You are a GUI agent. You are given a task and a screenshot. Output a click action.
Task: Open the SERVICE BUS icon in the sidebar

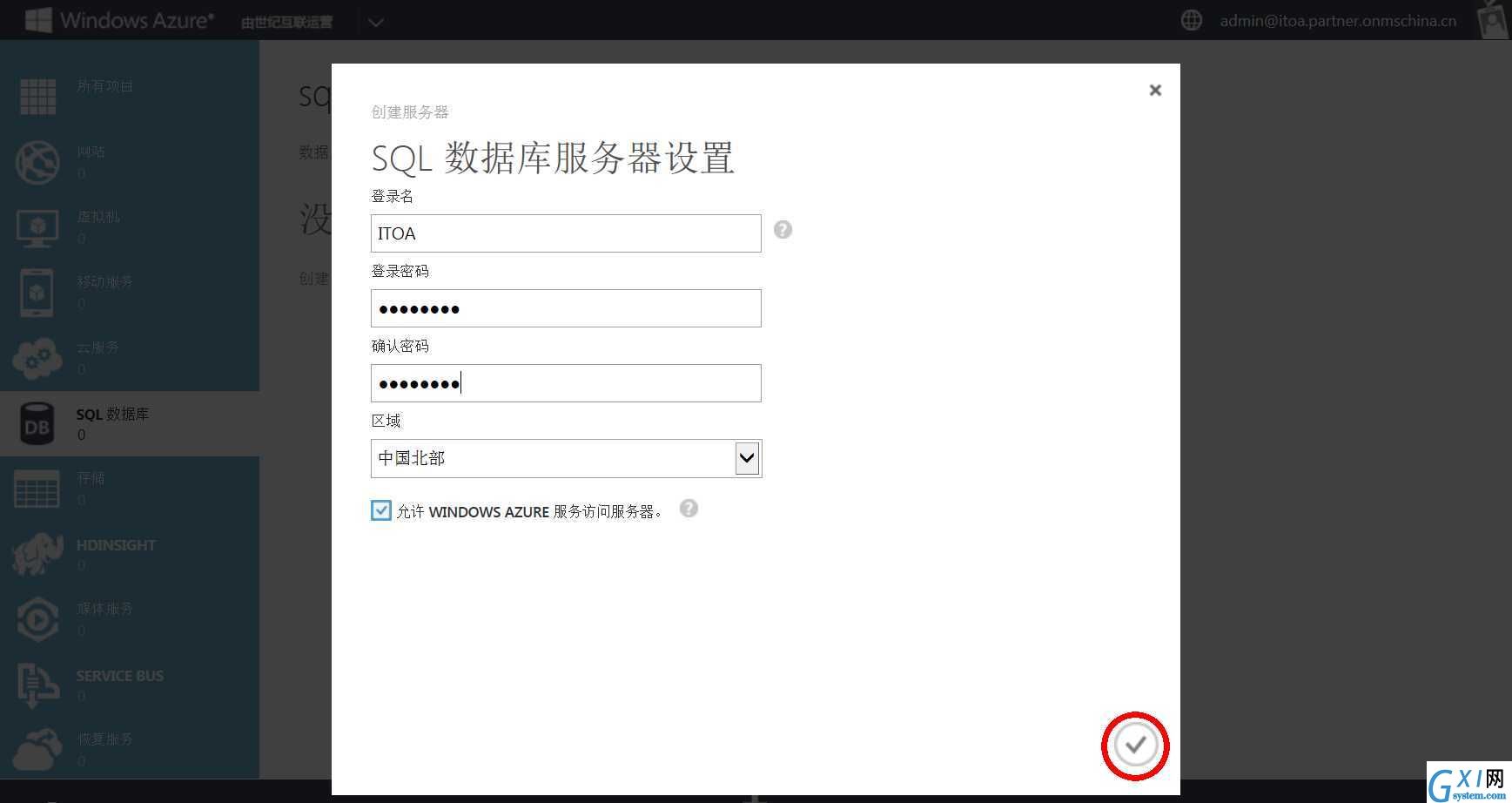(37, 685)
